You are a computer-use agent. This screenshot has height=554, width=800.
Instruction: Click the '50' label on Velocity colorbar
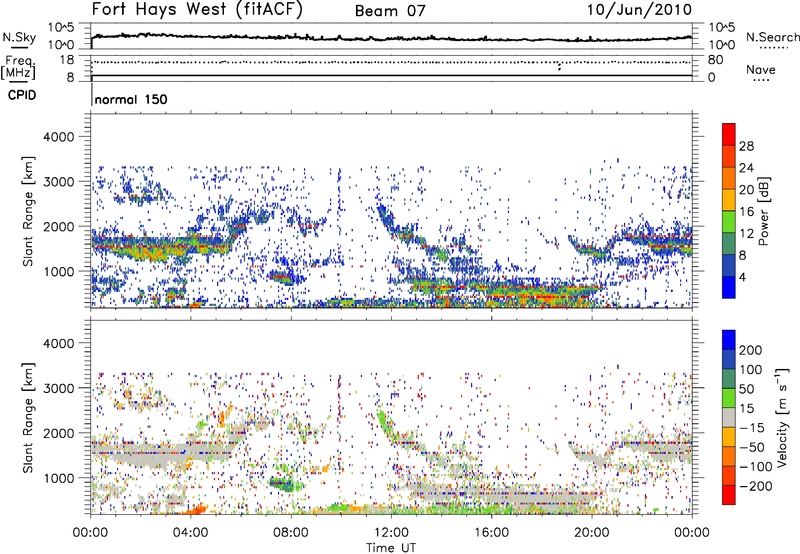[x=746, y=389]
